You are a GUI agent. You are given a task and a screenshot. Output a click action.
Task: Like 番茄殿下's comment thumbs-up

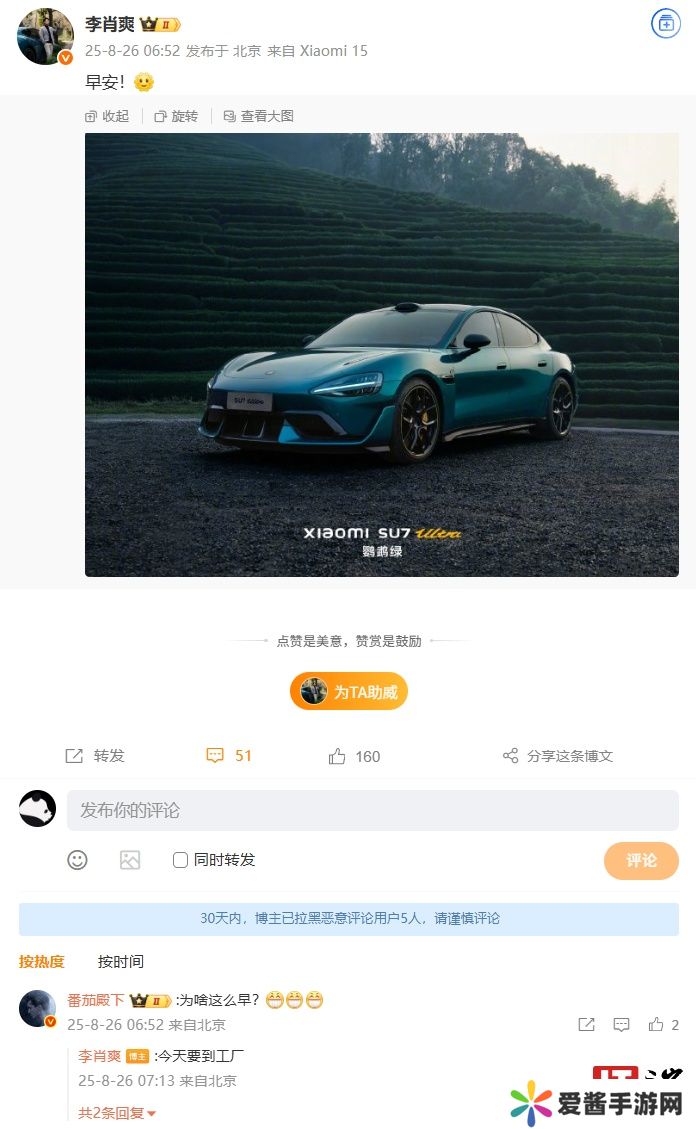point(656,1024)
